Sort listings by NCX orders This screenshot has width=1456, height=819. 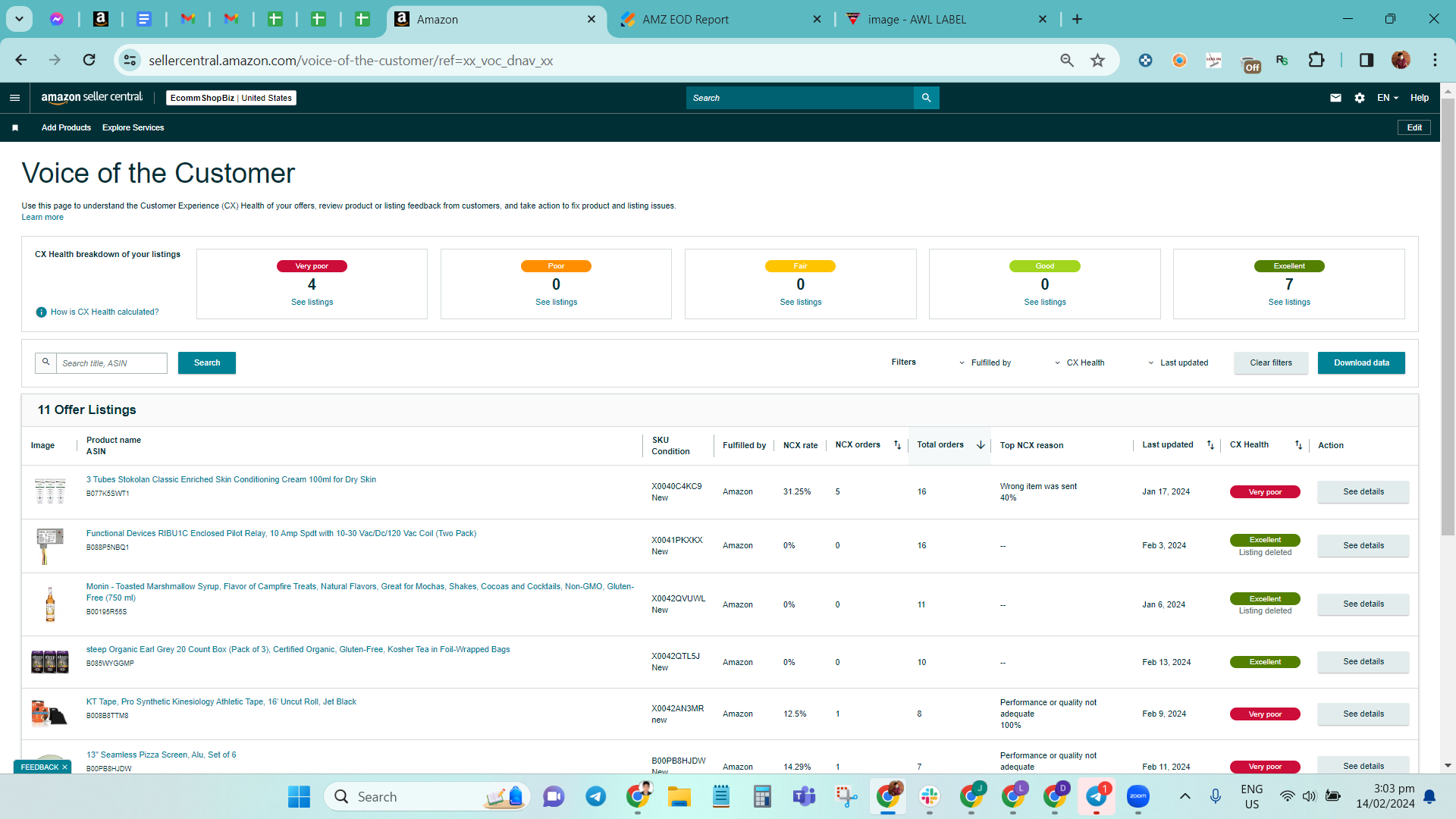pos(897,445)
